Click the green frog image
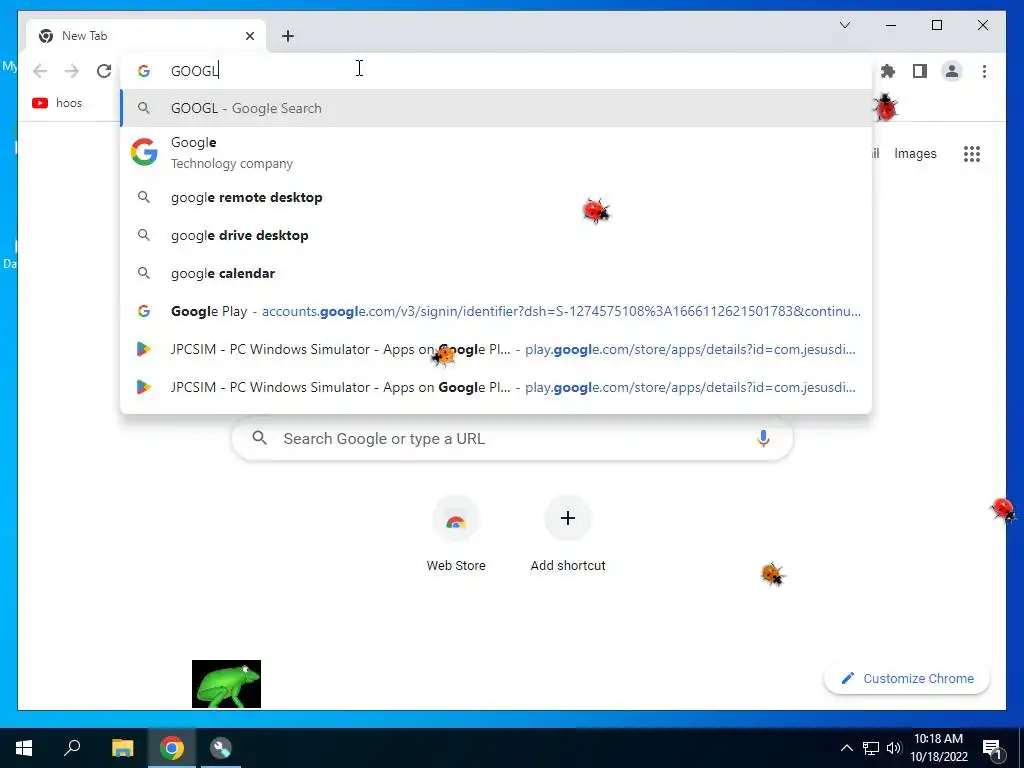The image size is (1024, 768). [227, 684]
